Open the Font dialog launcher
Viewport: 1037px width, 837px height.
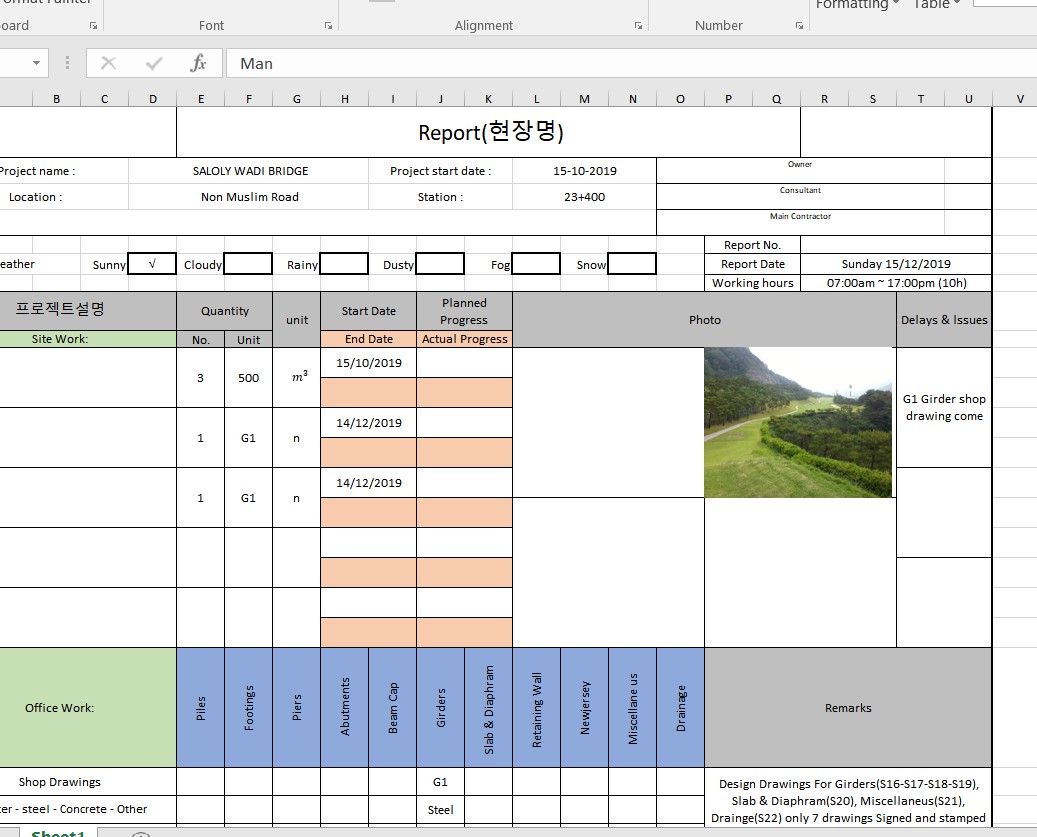(x=328, y=26)
